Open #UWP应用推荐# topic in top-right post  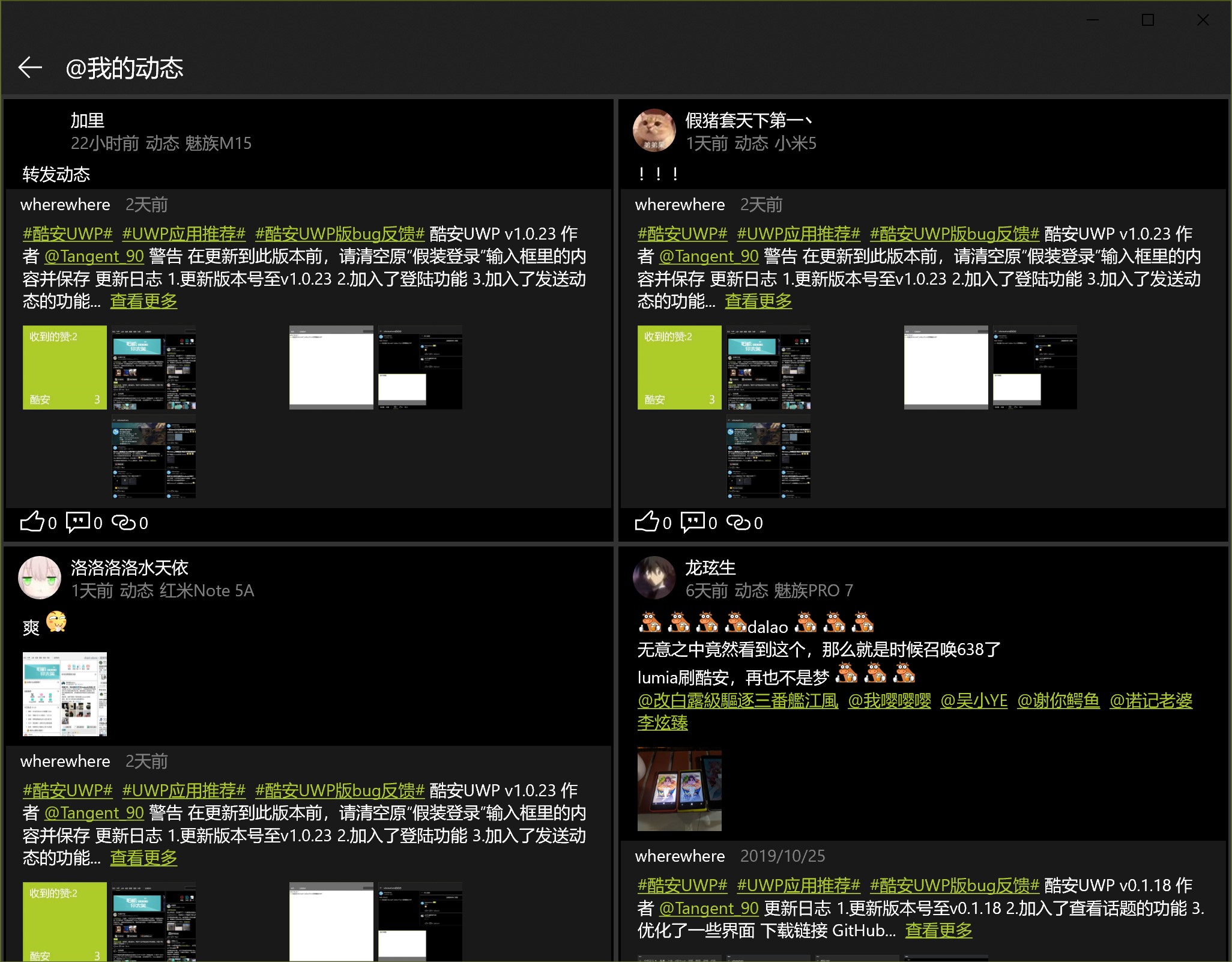pyautogui.click(x=799, y=234)
